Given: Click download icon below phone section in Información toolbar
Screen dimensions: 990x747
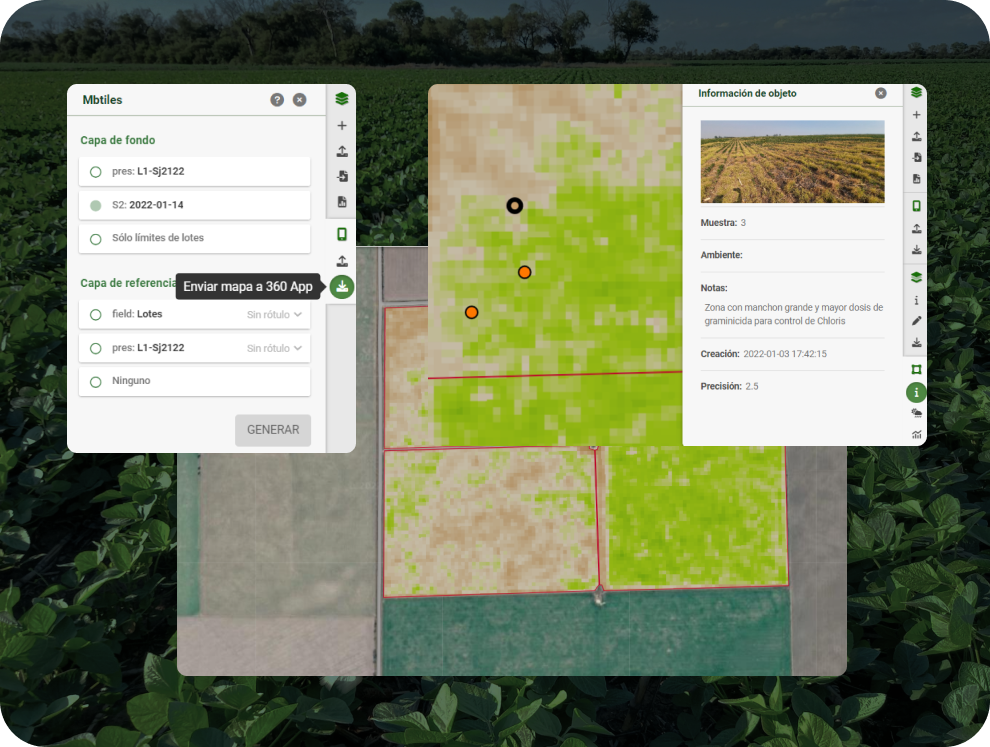Looking at the screenshot, I should pos(916,250).
